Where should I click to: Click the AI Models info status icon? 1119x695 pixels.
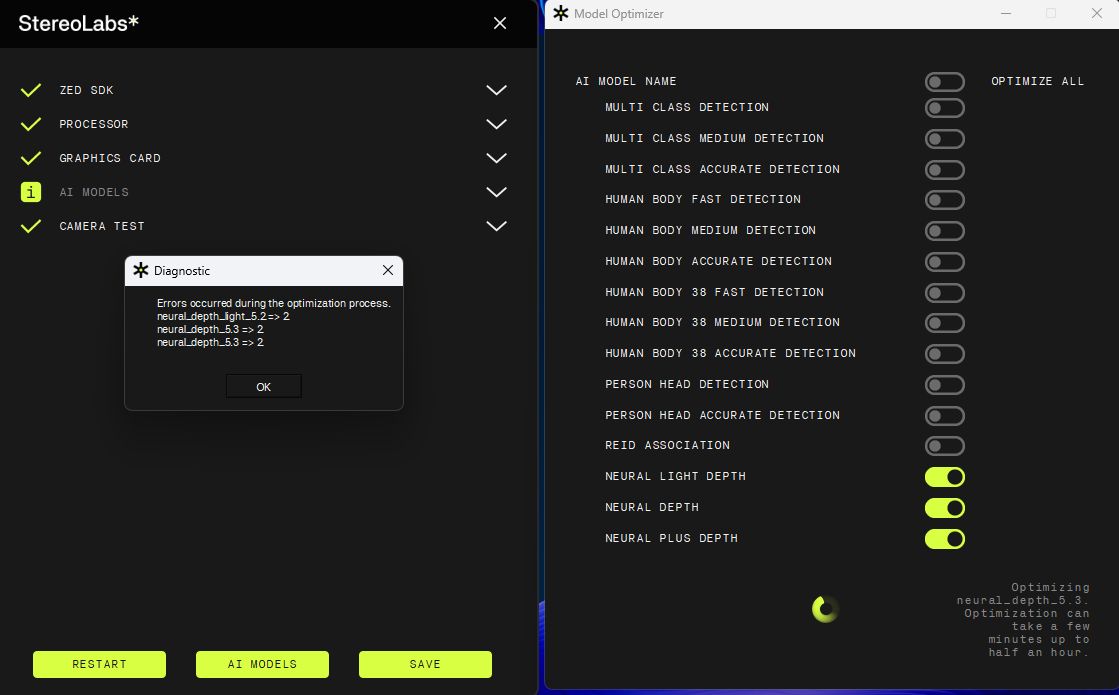tap(31, 192)
